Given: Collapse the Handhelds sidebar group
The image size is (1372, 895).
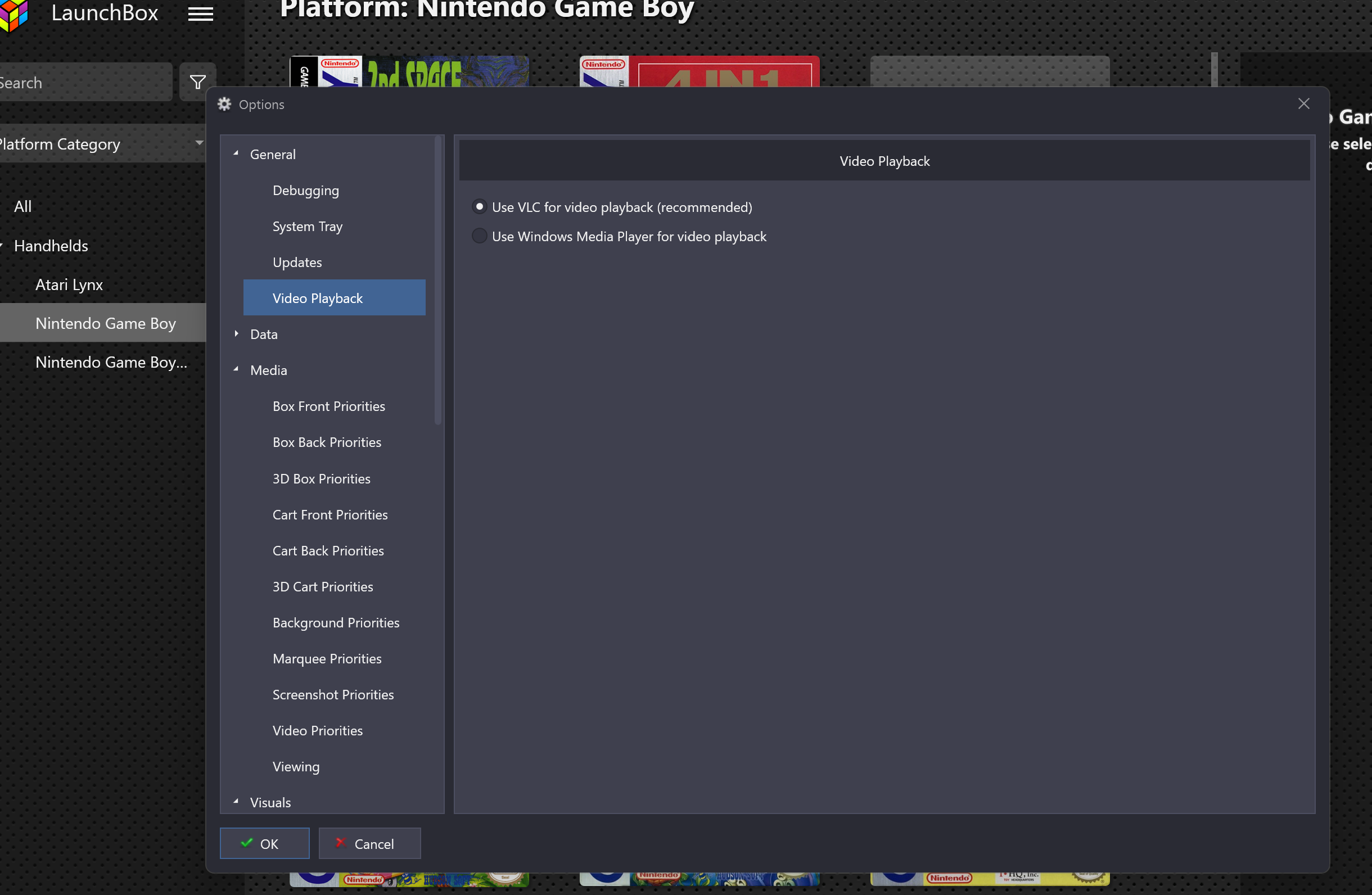Looking at the screenshot, I should pyautogui.click(x=2, y=246).
